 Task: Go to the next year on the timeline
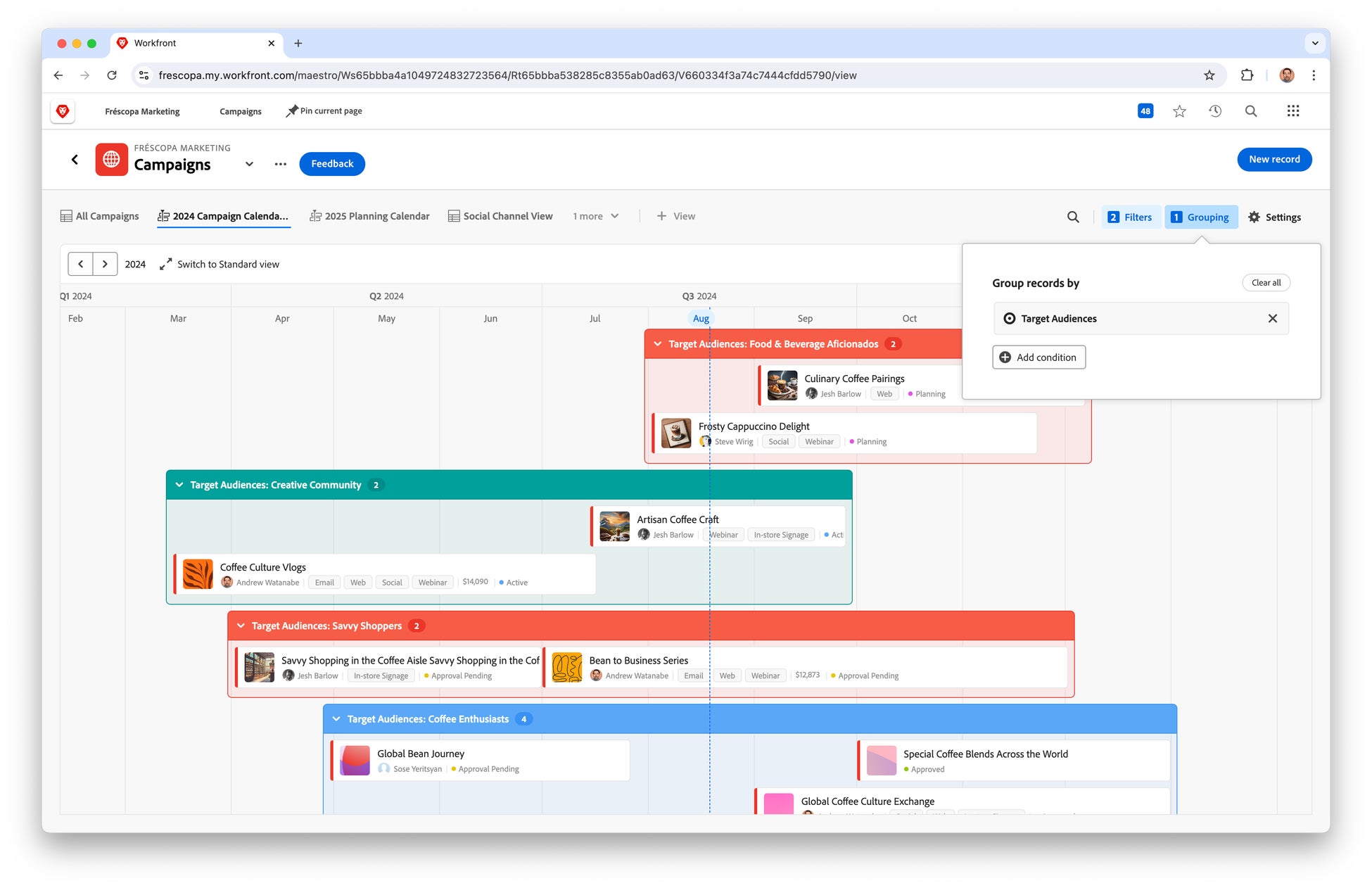pyautogui.click(x=105, y=265)
